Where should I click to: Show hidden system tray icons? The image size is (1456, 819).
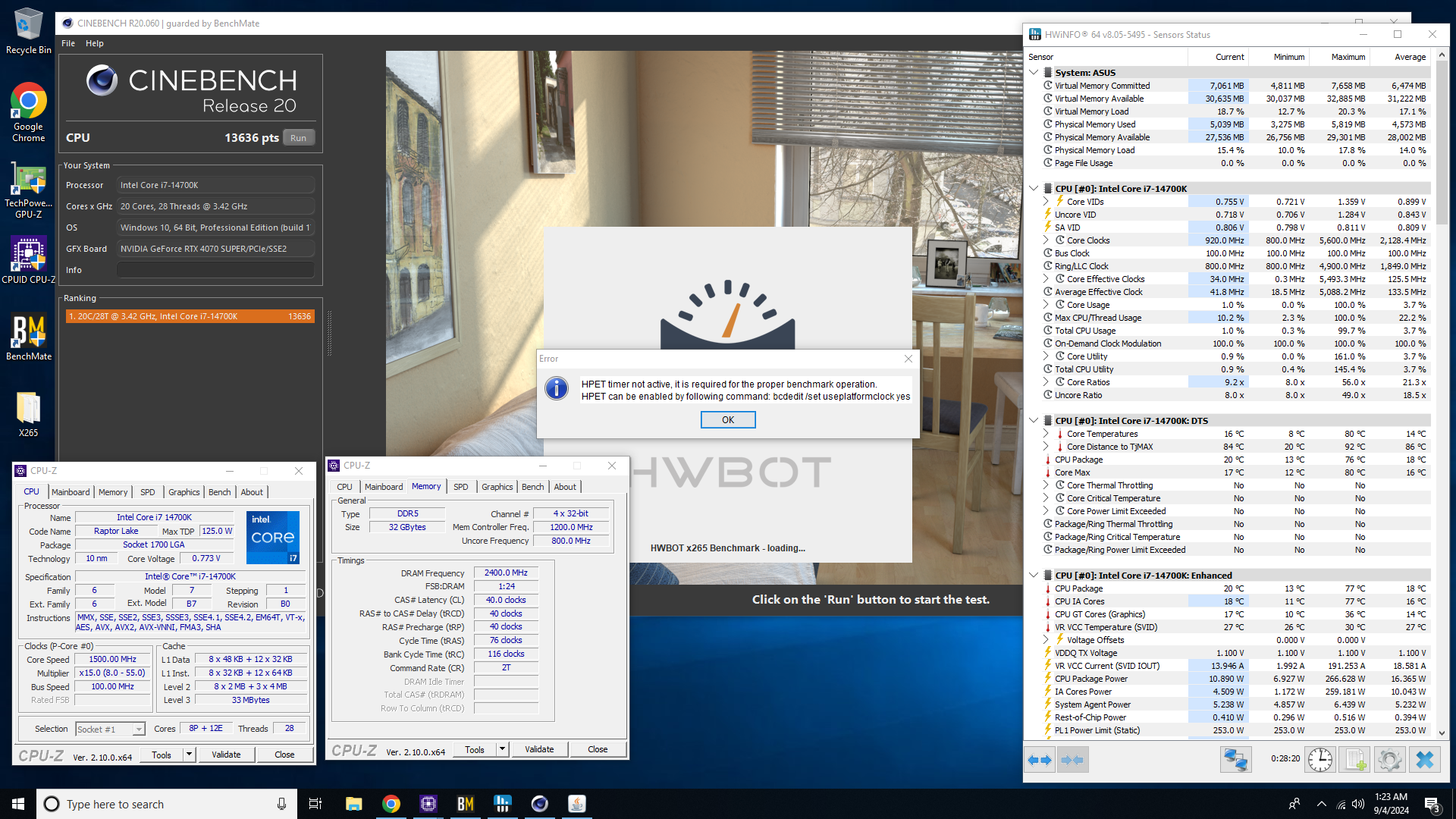[1322, 804]
